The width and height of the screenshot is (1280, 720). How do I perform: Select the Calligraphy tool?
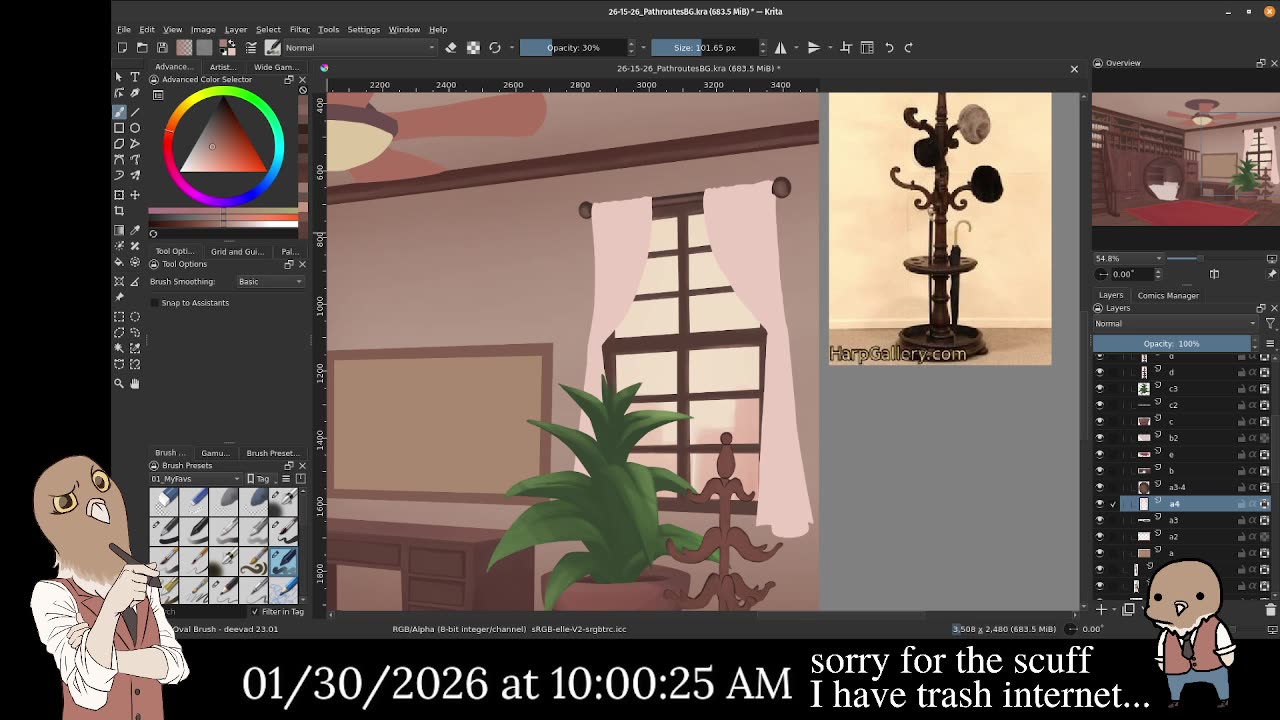135,95
